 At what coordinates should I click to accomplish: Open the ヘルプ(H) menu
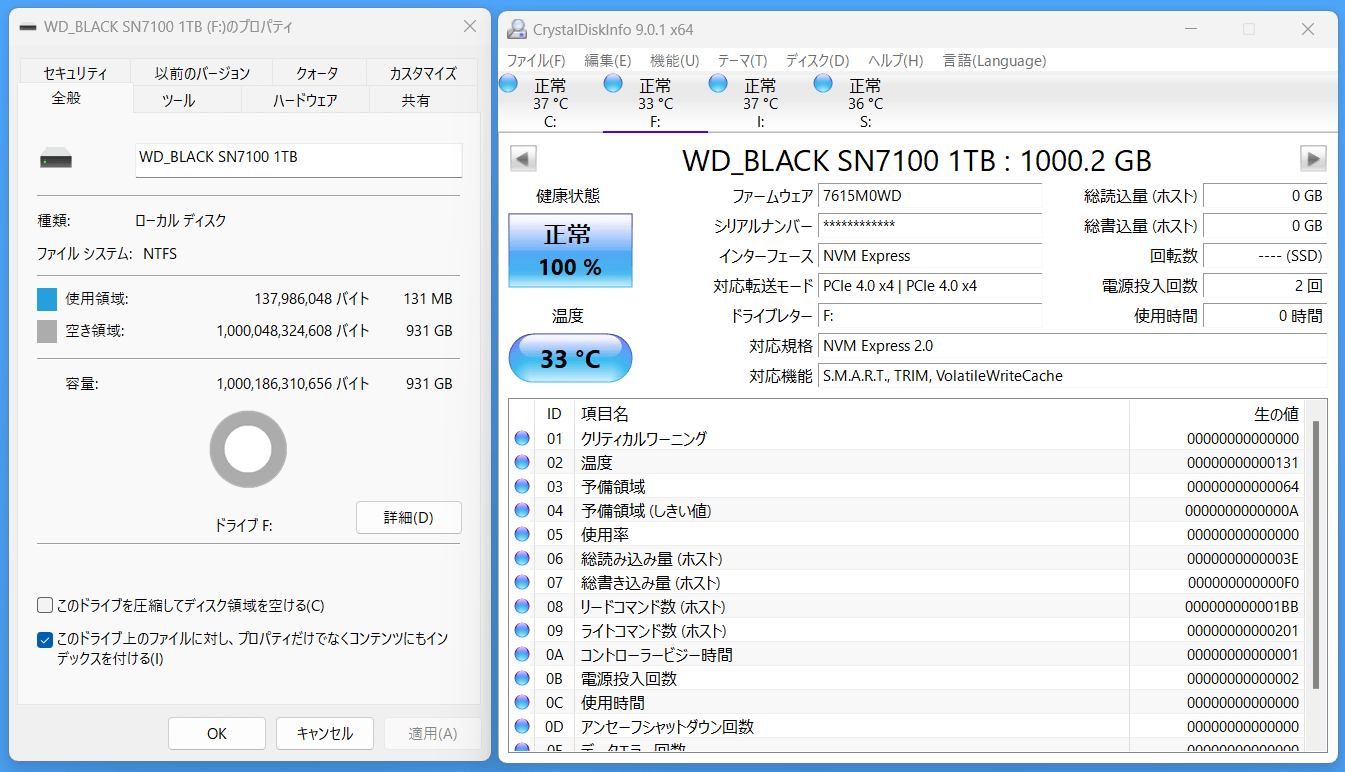click(x=896, y=61)
